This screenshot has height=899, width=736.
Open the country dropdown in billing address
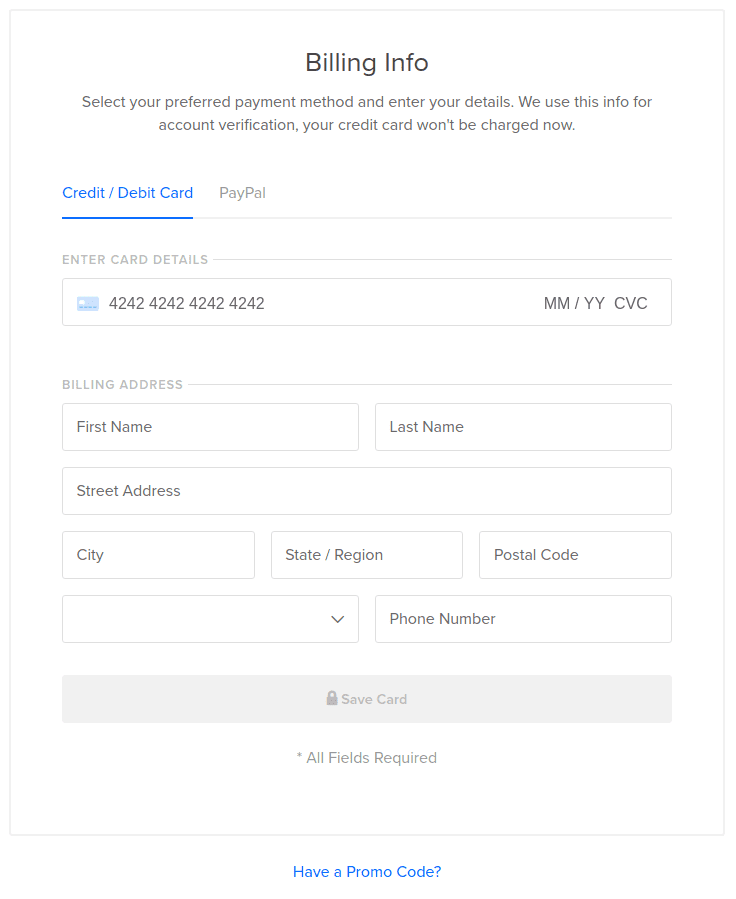210,619
